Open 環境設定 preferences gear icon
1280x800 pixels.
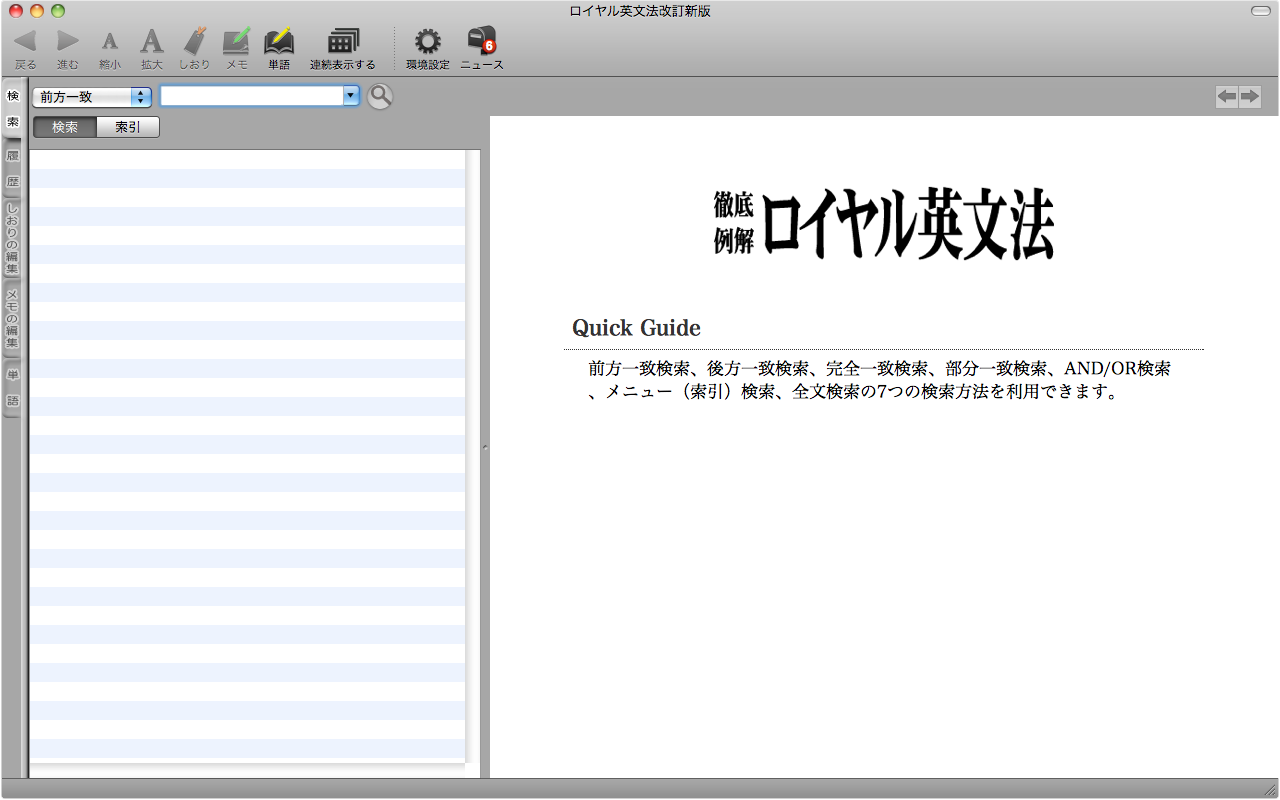click(428, 41)
